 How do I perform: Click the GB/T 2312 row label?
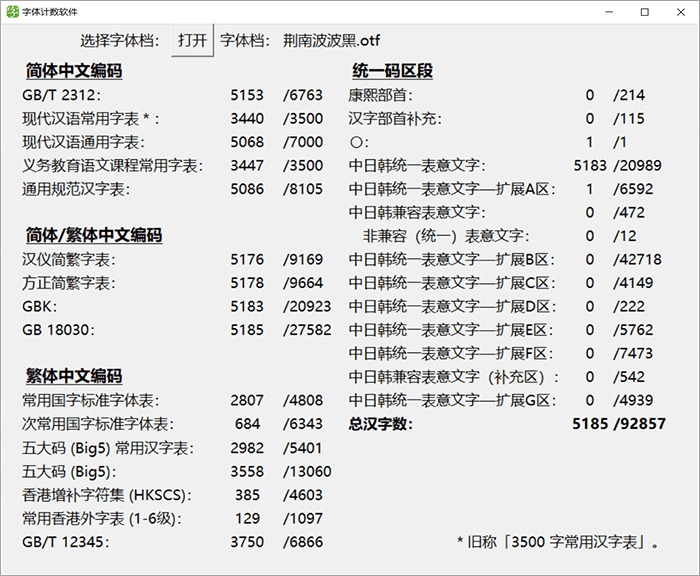(x=62, y=95)
